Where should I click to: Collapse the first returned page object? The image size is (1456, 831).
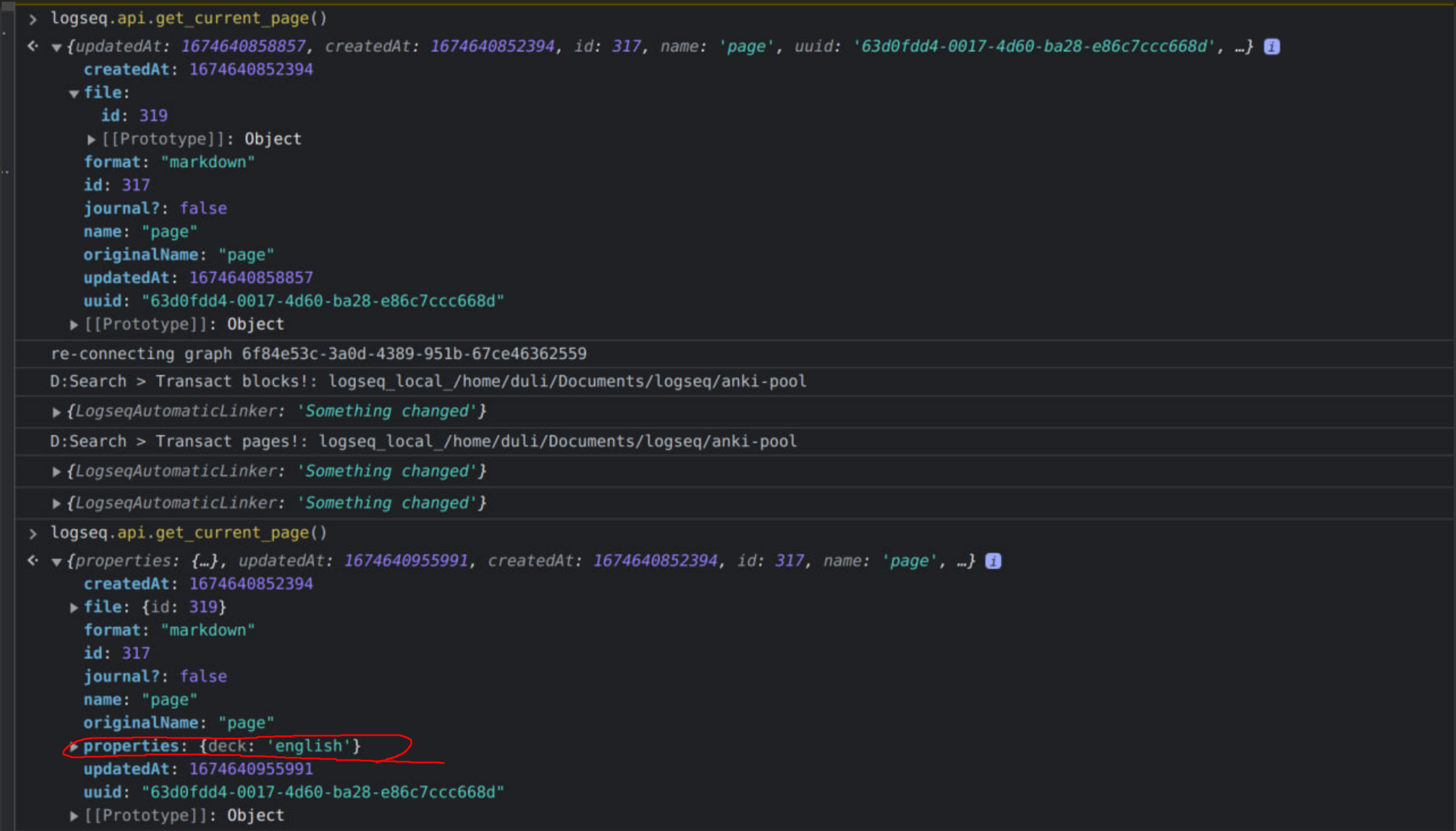[56, 48]
